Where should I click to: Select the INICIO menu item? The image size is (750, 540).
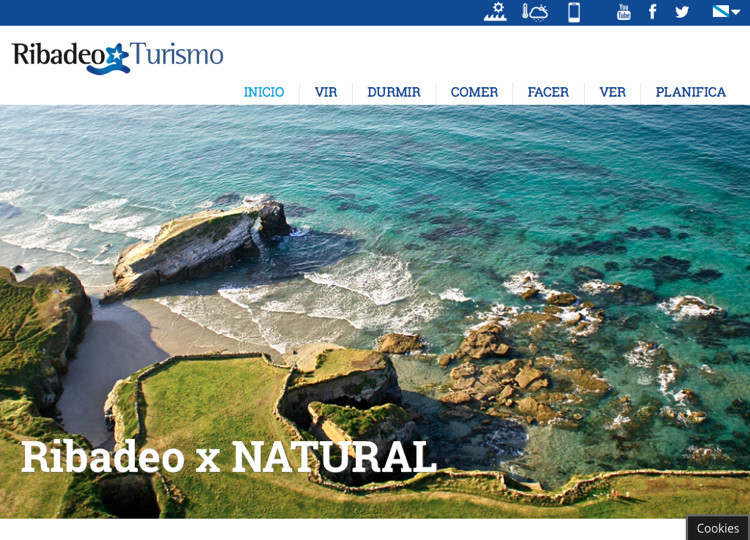pyautogui.click(x=264, y=92)
